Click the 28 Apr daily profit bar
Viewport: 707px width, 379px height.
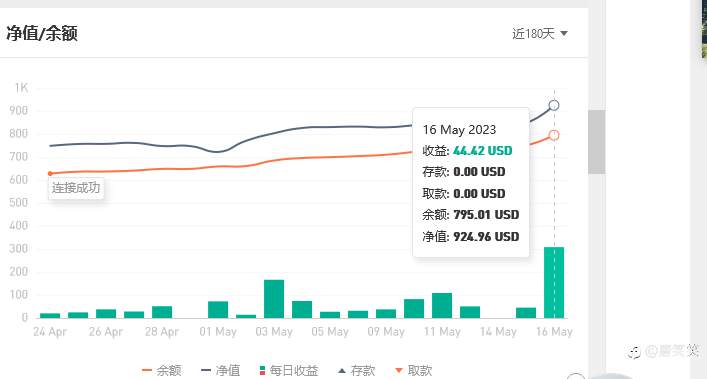point(162,312)
